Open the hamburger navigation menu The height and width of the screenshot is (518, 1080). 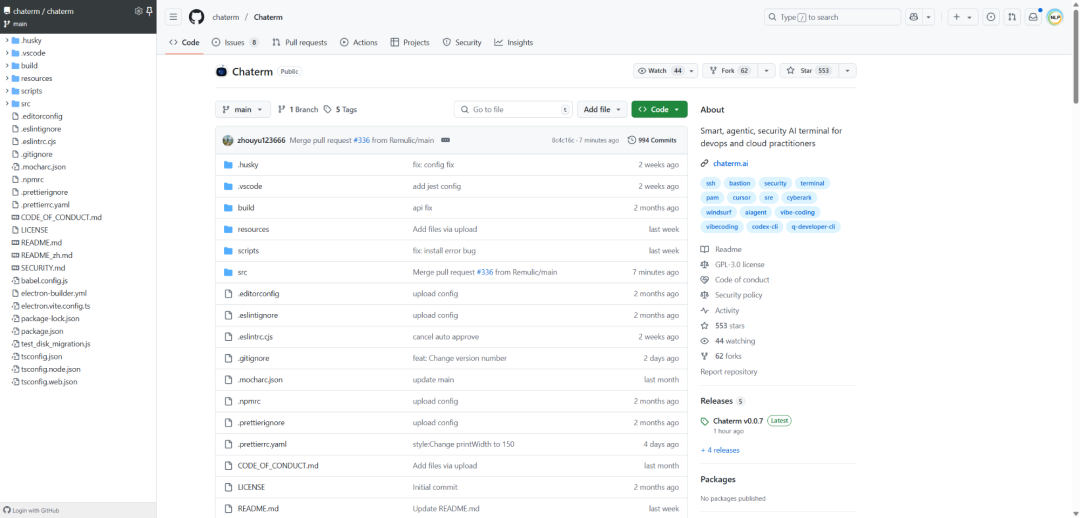tap(174, 17)
